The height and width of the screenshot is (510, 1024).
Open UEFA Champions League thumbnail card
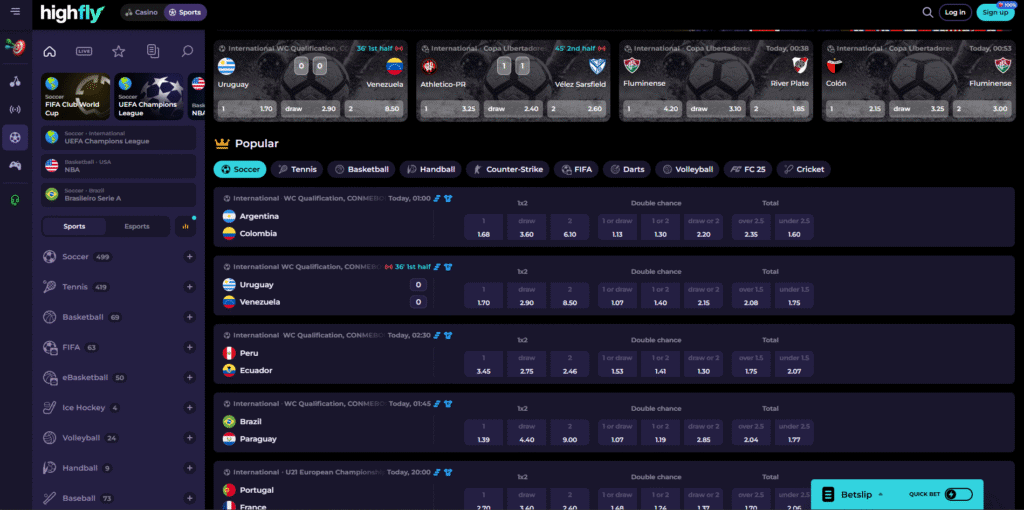[x=149, y=97]
